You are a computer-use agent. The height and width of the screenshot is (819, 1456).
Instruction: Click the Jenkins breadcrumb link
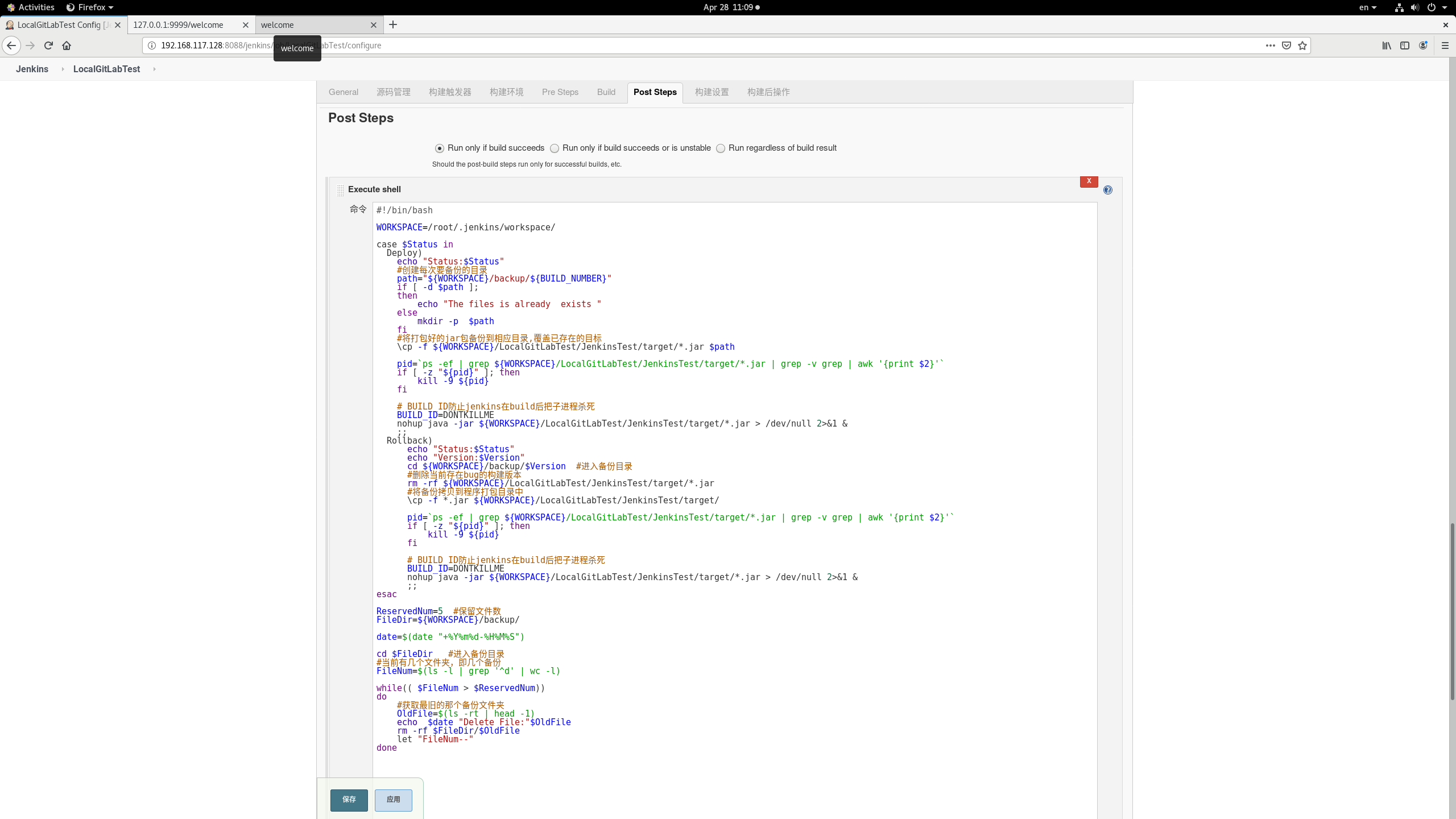32,69
